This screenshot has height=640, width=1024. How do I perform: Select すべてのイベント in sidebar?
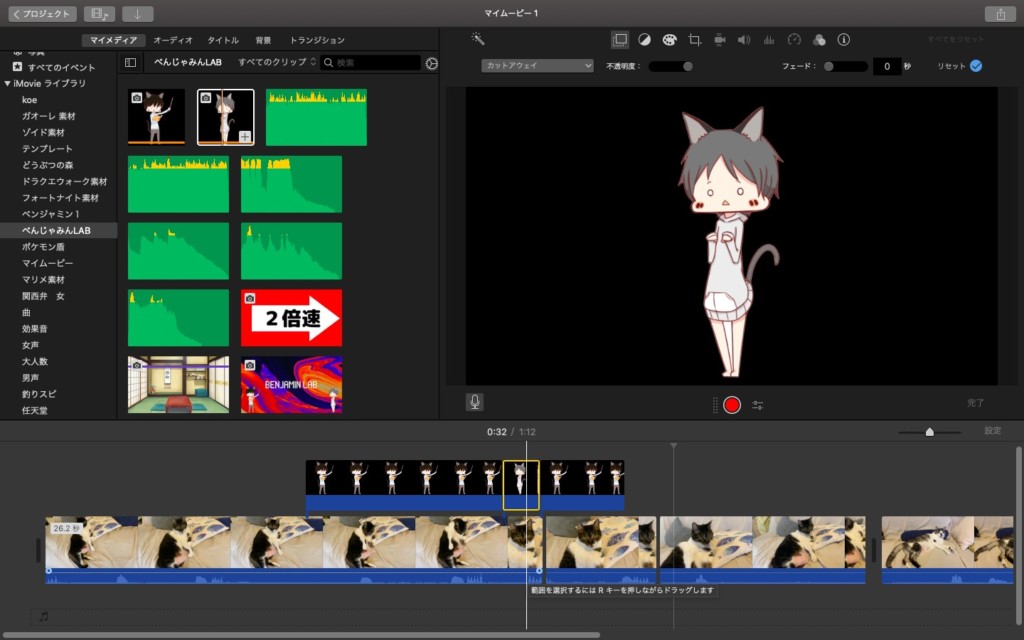tap(61, 67)
